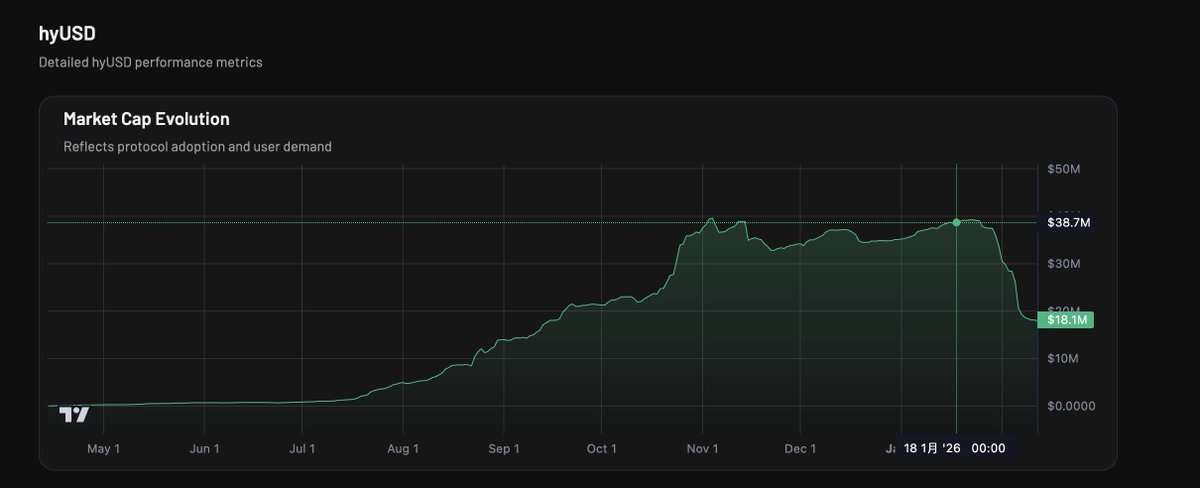This screenshot has width=1200, height=488.
Task: Click the Sep 1 time axis label
Action: coord(504,449)
